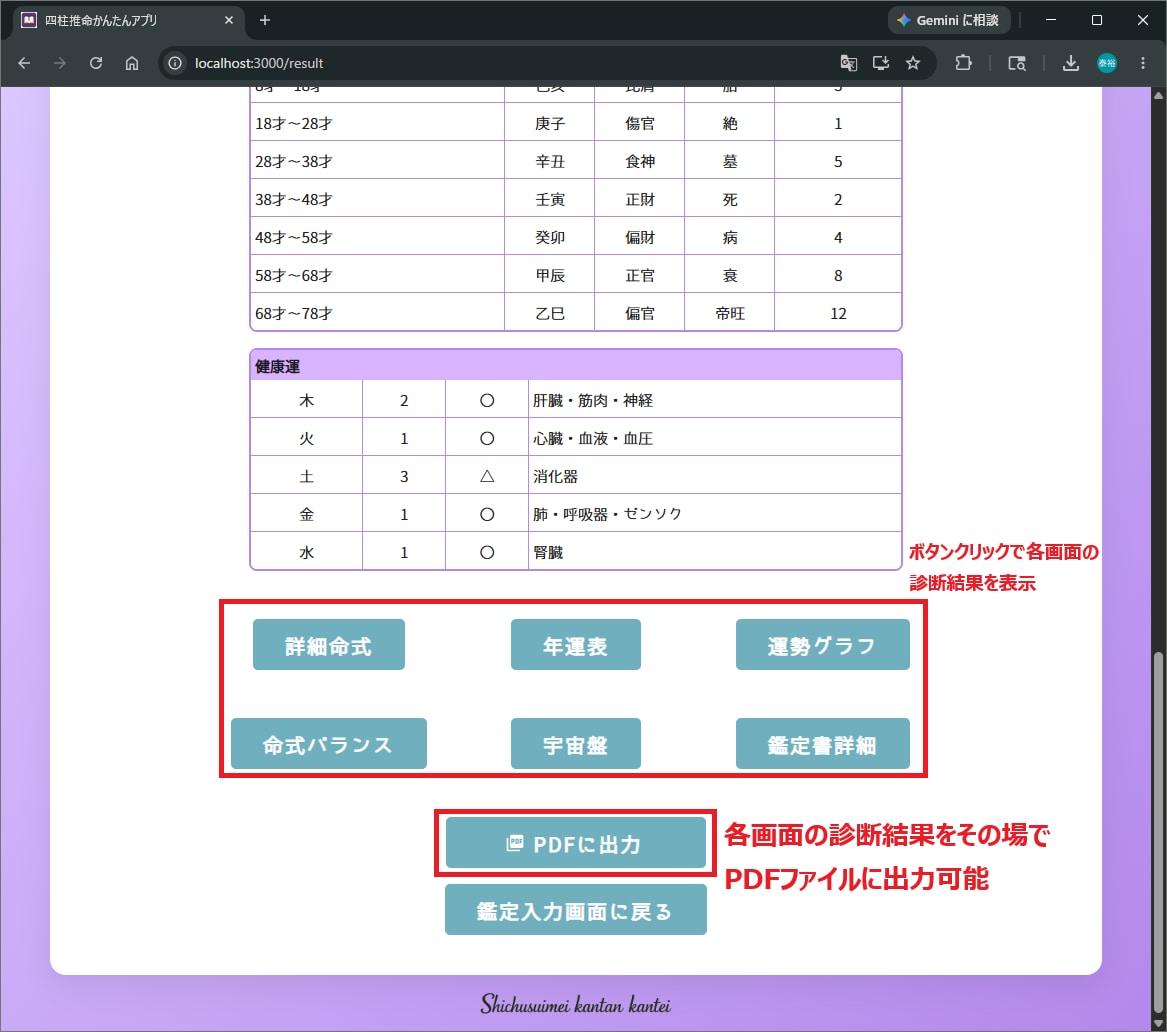Viewport: 1167px width, 1032px height.
Task: Click the △ mark in 土 row
Action: pyautogui.click(x=487, y=475)
